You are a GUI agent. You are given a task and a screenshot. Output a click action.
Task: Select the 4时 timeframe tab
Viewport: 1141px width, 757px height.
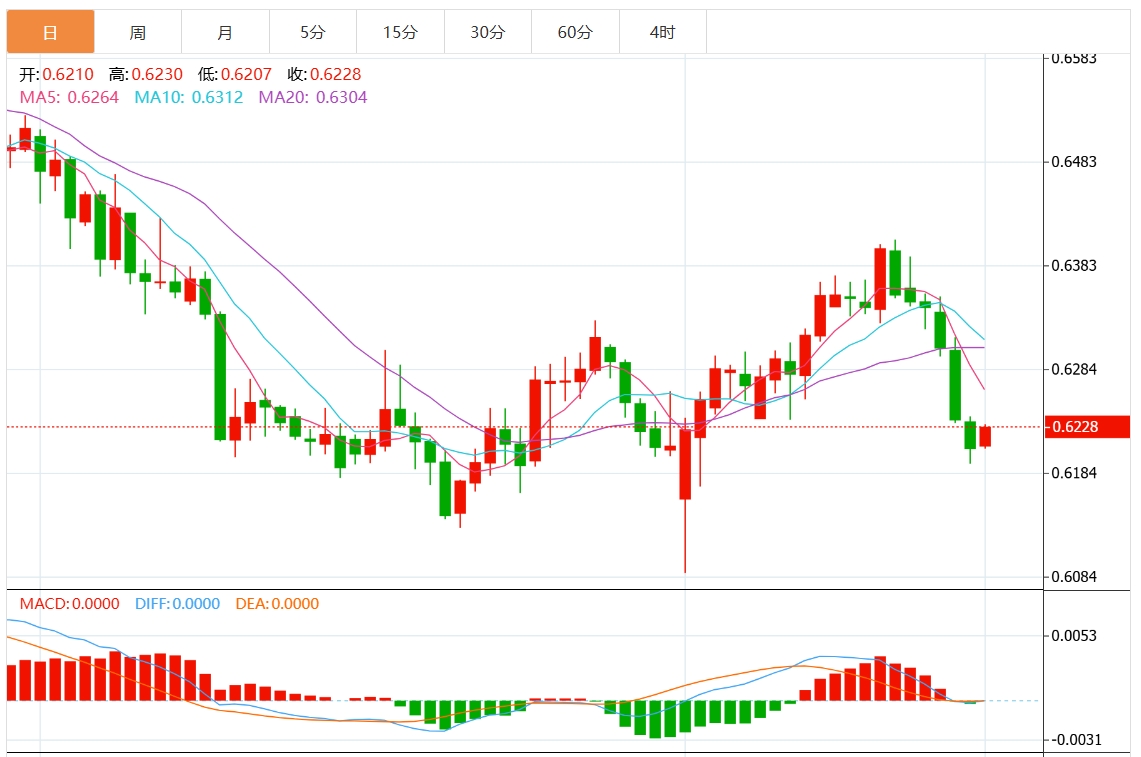(663, 32)
